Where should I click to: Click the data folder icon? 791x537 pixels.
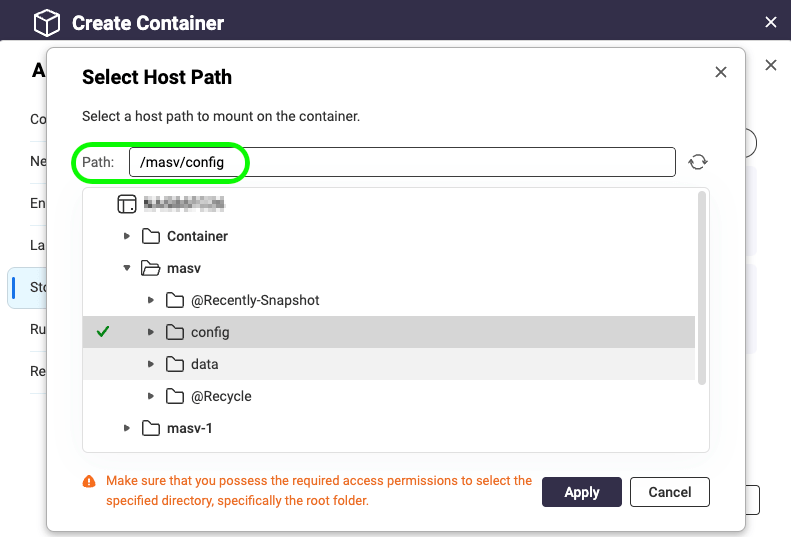pyautogui.click(x=175, y=364)
